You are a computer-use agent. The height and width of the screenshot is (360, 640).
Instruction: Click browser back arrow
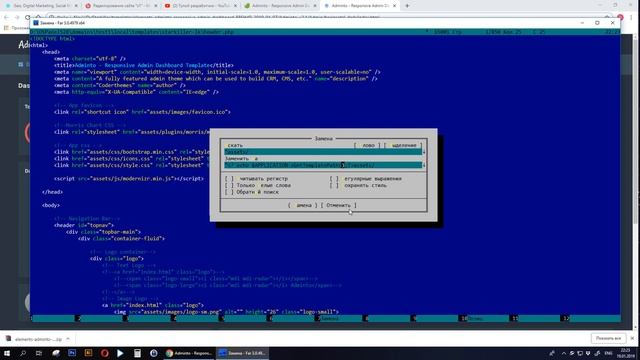pyautogui.click(x=6, y=17)
